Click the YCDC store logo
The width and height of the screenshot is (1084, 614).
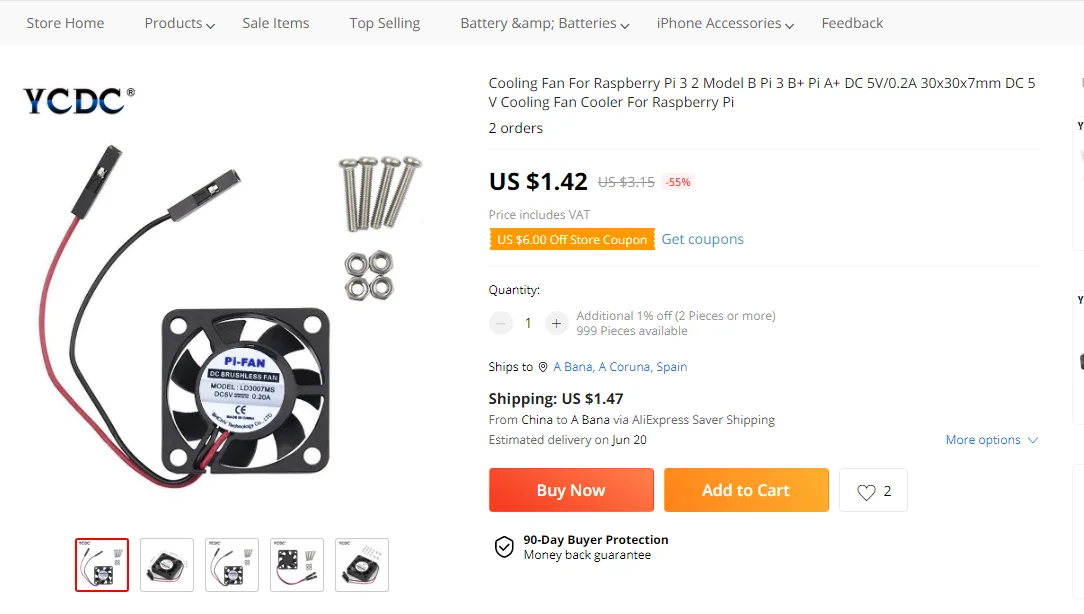click(x=79, y=100)
